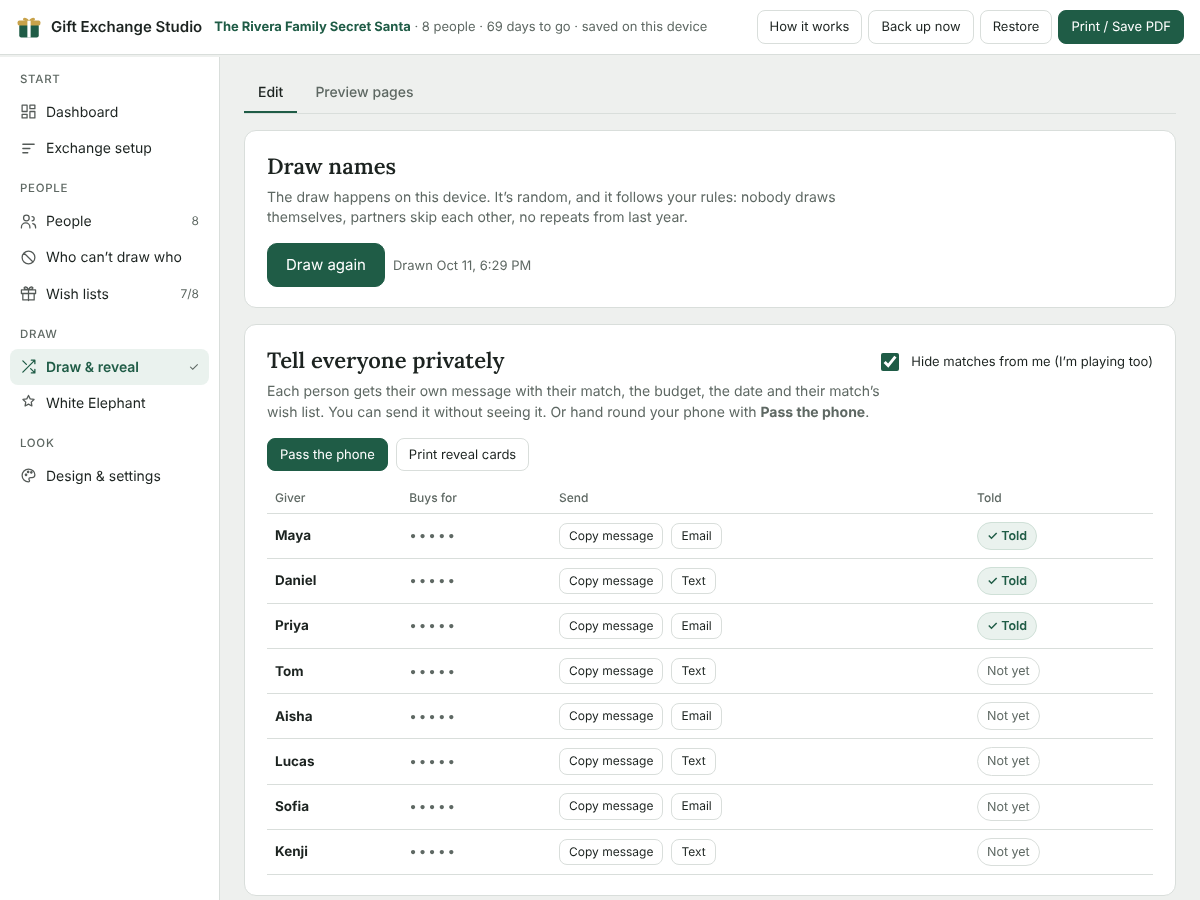Click the Design & settings palette icon
This screenshot has width=1200, height=900.
pos(28,476)
